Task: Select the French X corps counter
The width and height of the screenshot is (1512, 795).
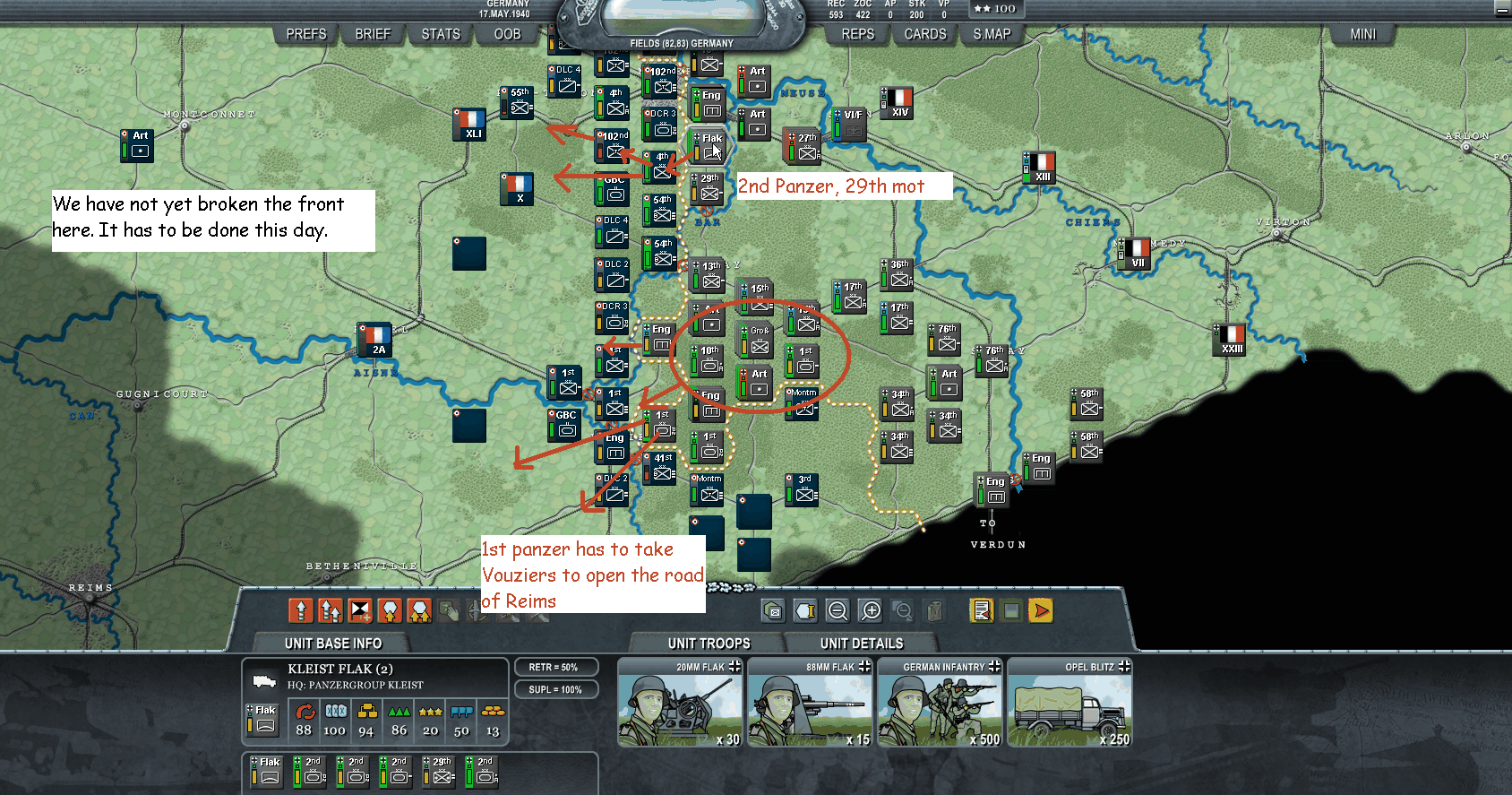Action: coord(517,189)
